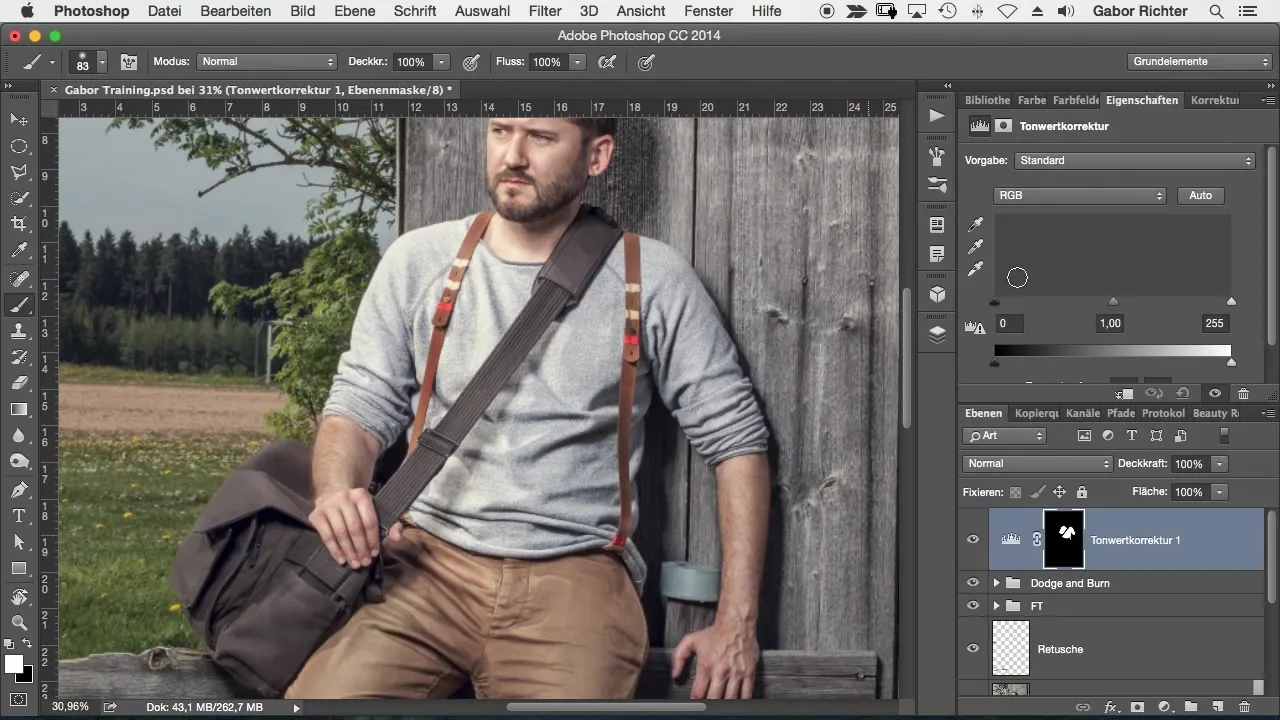Screen dimensions: 1280x720
Task: Select the Blur tool
Action: 19,435
